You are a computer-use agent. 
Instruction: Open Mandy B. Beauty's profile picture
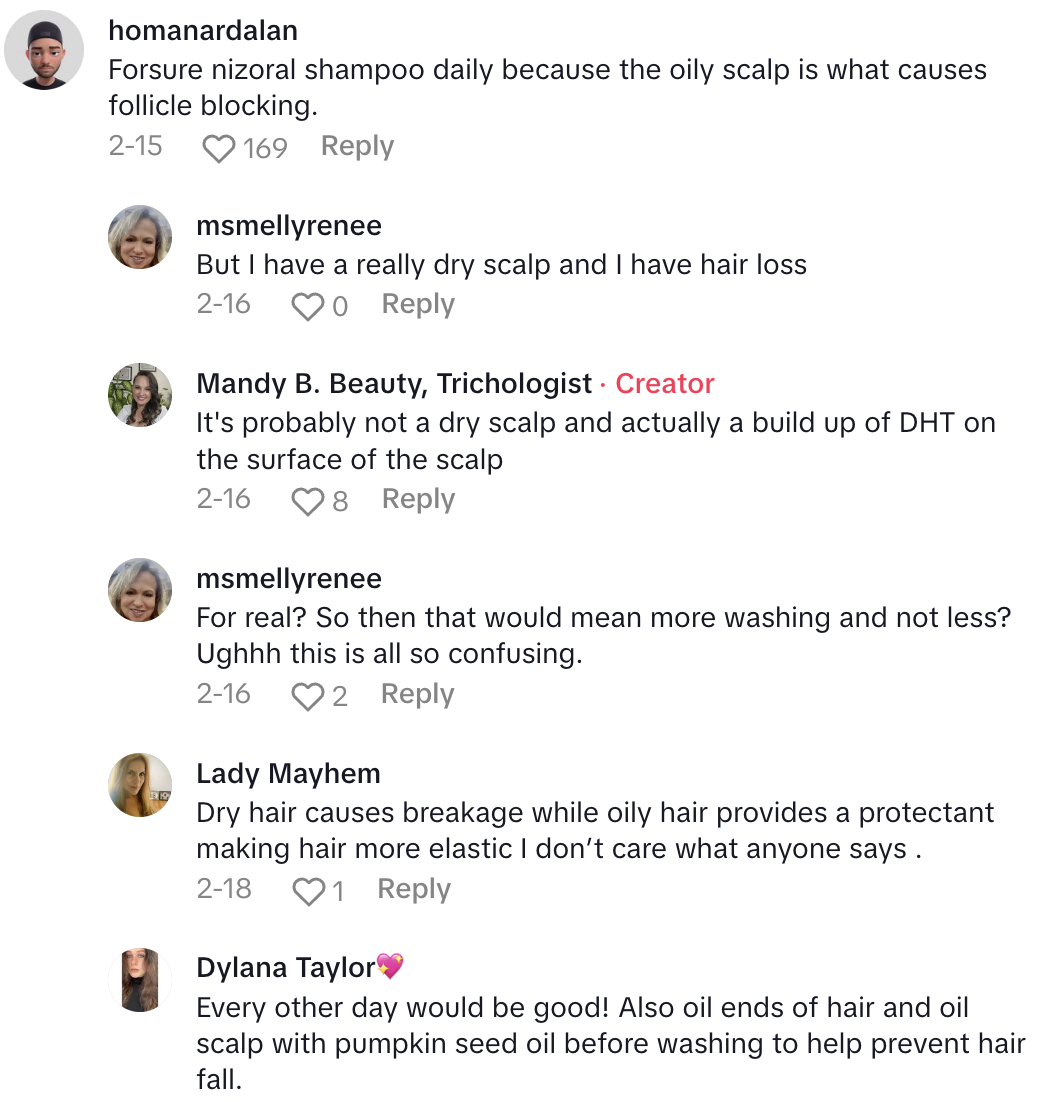click(x=140, y=395)
